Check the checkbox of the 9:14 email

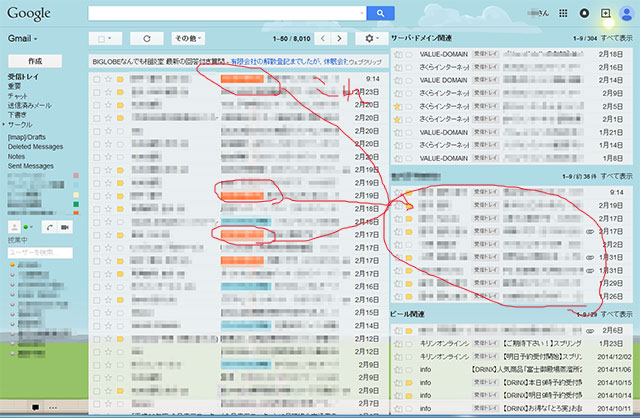[x=97, y=79]
